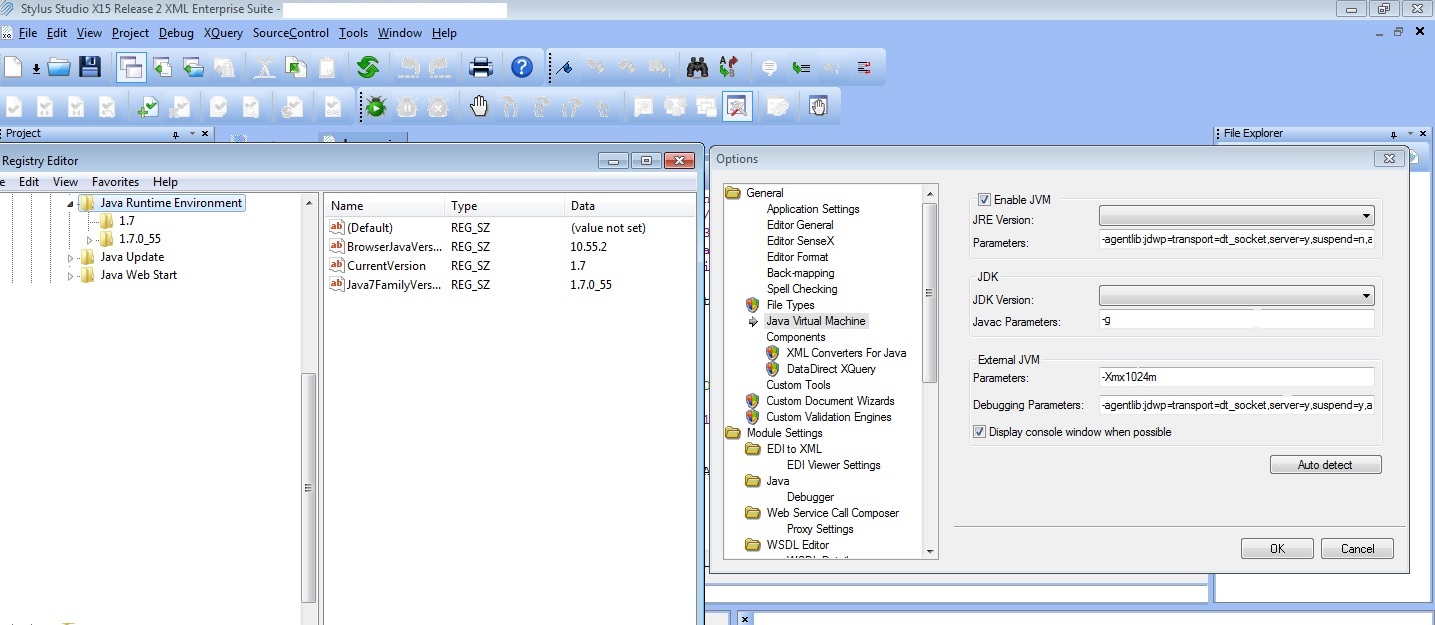Click the Open folder toolbar icon
Image resolution: width=1435 pixels, height=625 pixels.
(60, 68)
